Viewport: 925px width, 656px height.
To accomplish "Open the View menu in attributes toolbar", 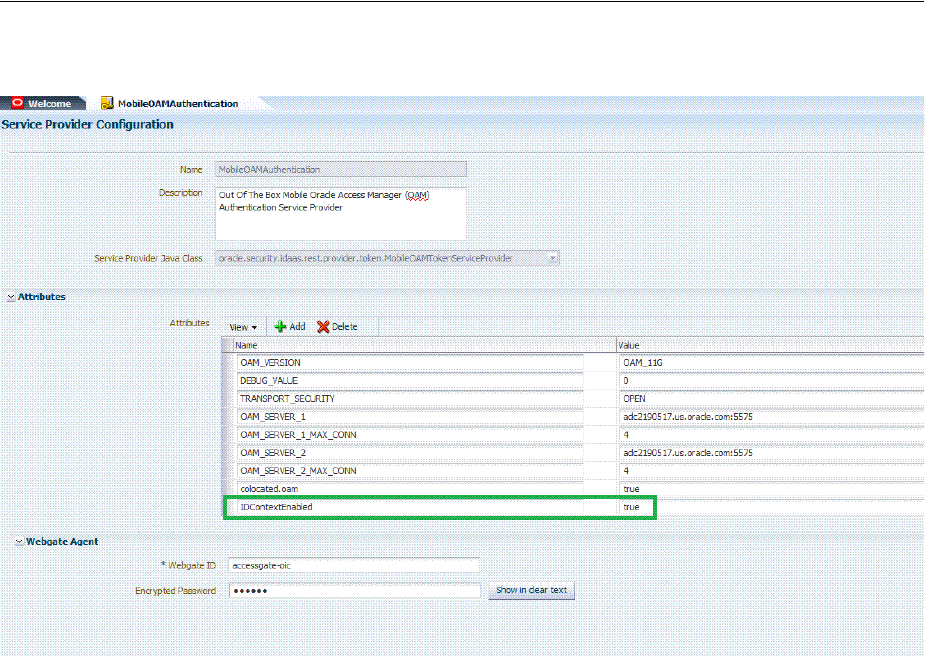I will pyautogui.click(x=243, y=327).
